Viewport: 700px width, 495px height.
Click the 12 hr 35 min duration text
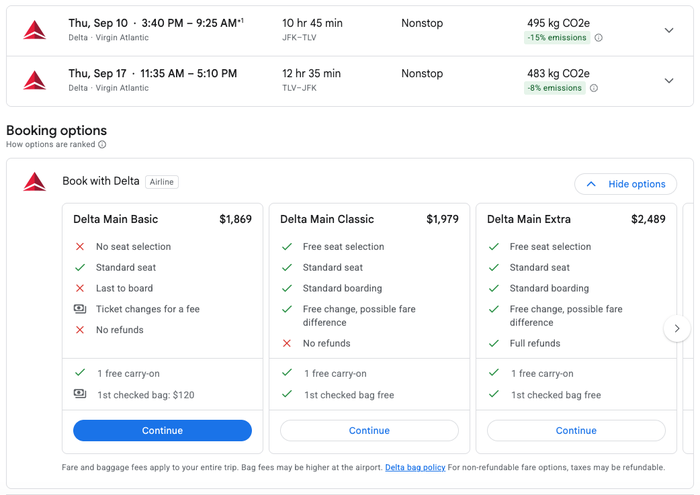coord(312,74)
